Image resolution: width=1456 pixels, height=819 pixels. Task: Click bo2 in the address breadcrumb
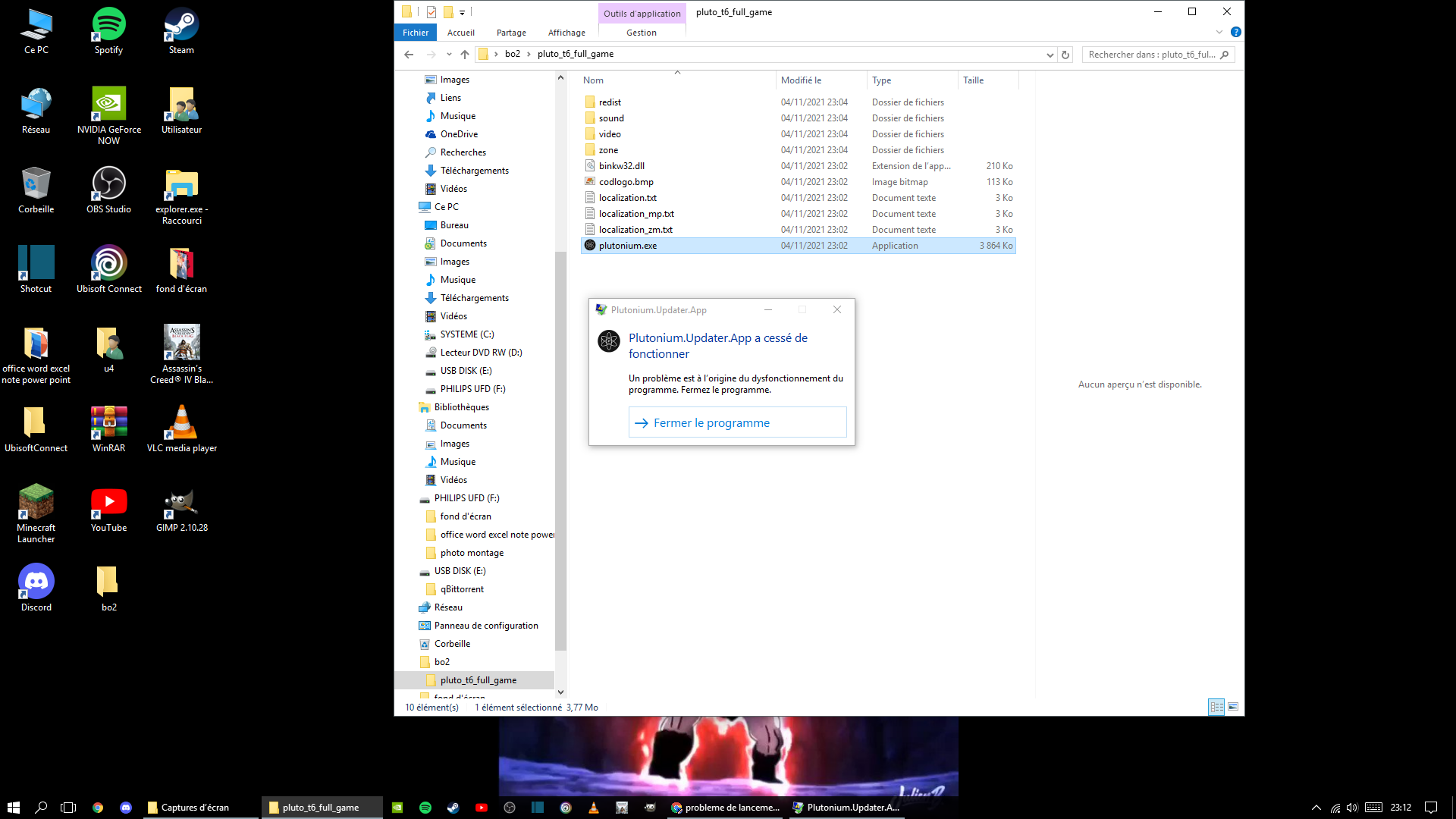(x=513, y=54)
